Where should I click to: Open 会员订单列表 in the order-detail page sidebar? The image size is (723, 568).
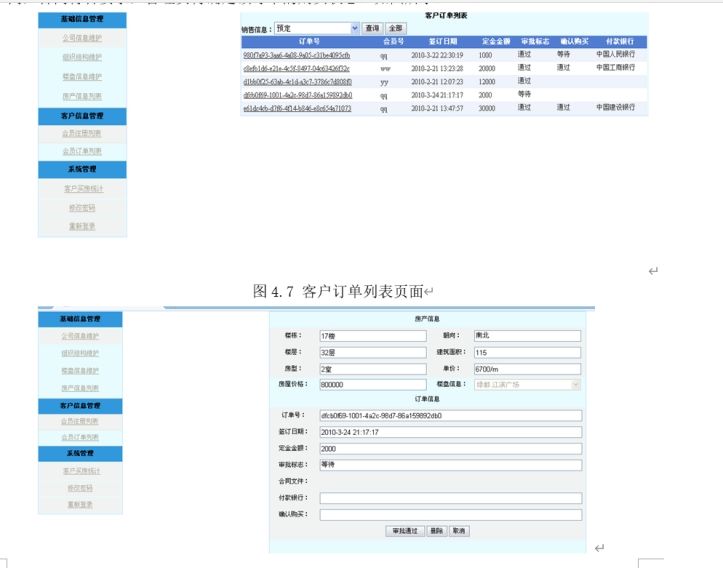[80, 437]
